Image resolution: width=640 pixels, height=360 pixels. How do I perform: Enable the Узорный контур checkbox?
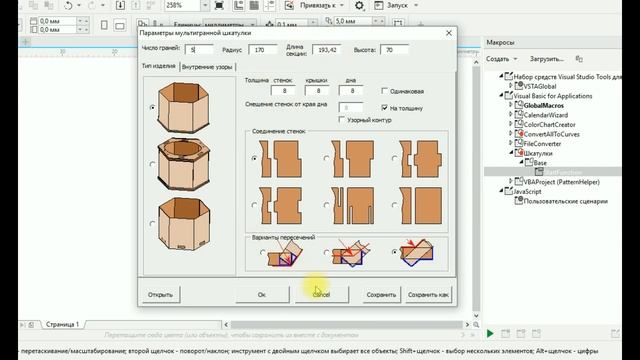[342, 120]
